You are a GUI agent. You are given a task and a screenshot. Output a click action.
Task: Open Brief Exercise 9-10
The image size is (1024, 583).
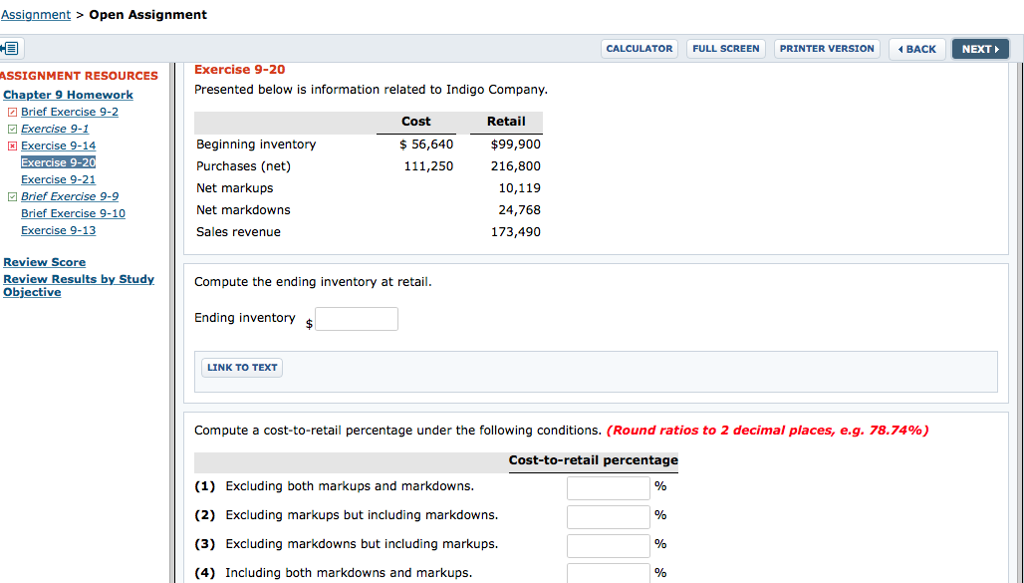pyautogui.click(x=73, y=213)
